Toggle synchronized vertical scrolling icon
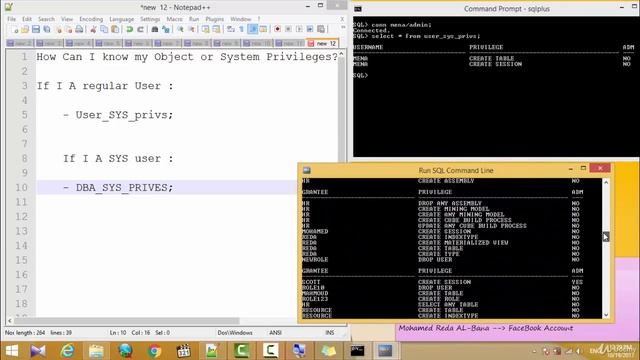Image resolution: width=640 pixels, height=360 pixels. pyautogui.click(x=205, y=29)
